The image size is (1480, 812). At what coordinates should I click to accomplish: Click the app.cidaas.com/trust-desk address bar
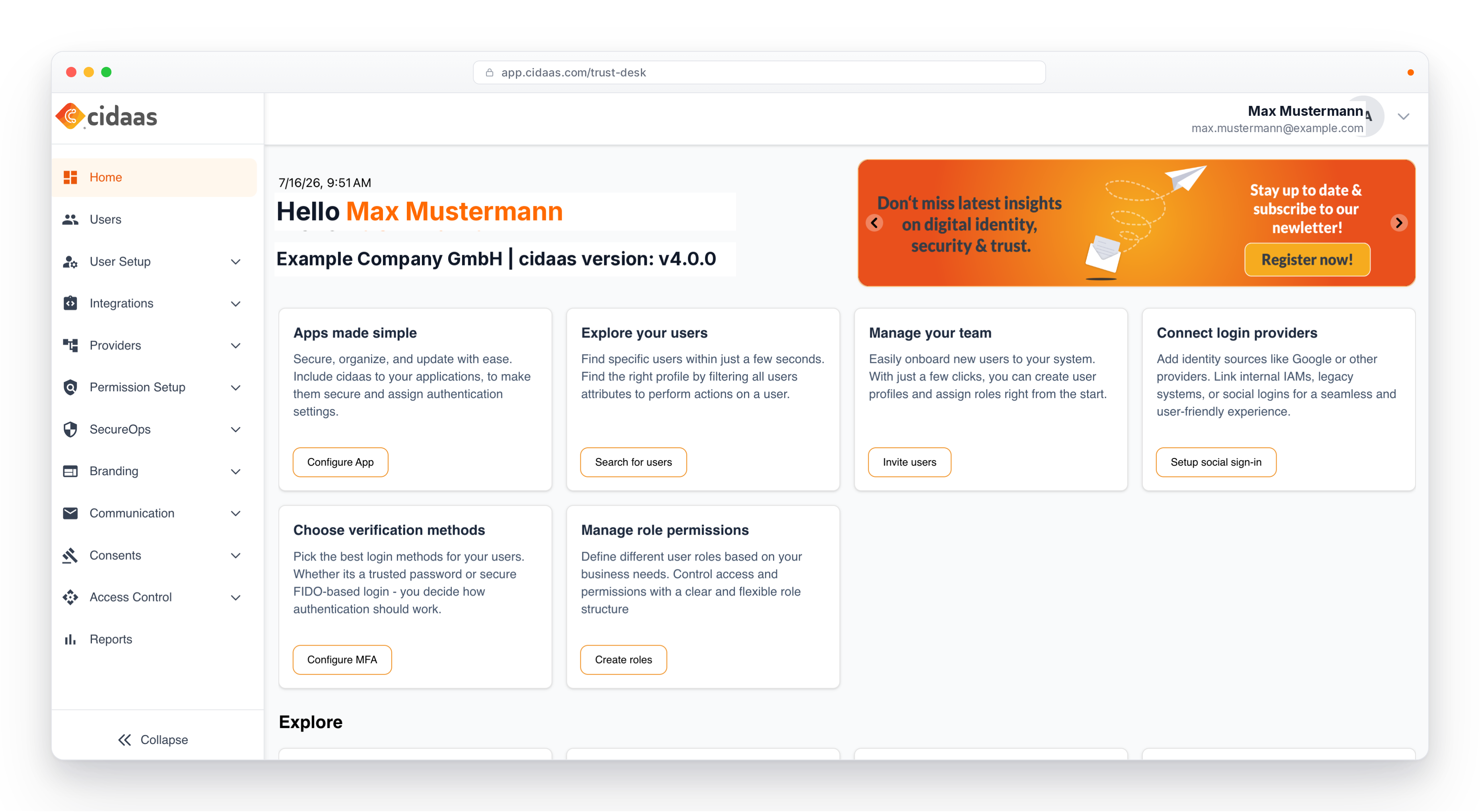[759, 72]
